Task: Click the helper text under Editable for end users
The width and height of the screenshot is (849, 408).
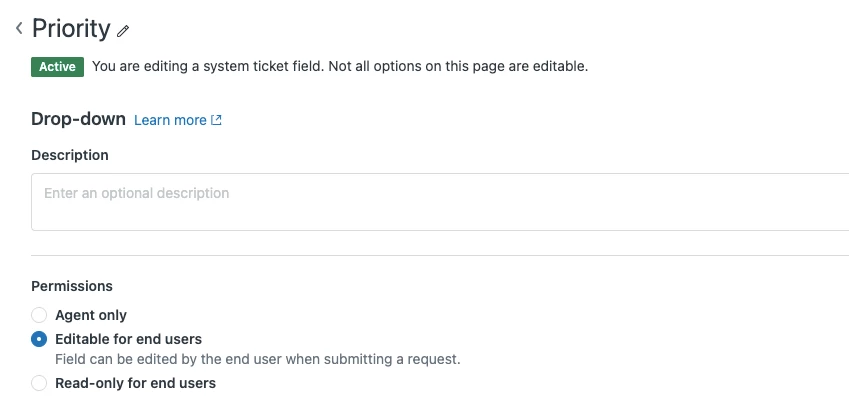Action: (258, 359)
